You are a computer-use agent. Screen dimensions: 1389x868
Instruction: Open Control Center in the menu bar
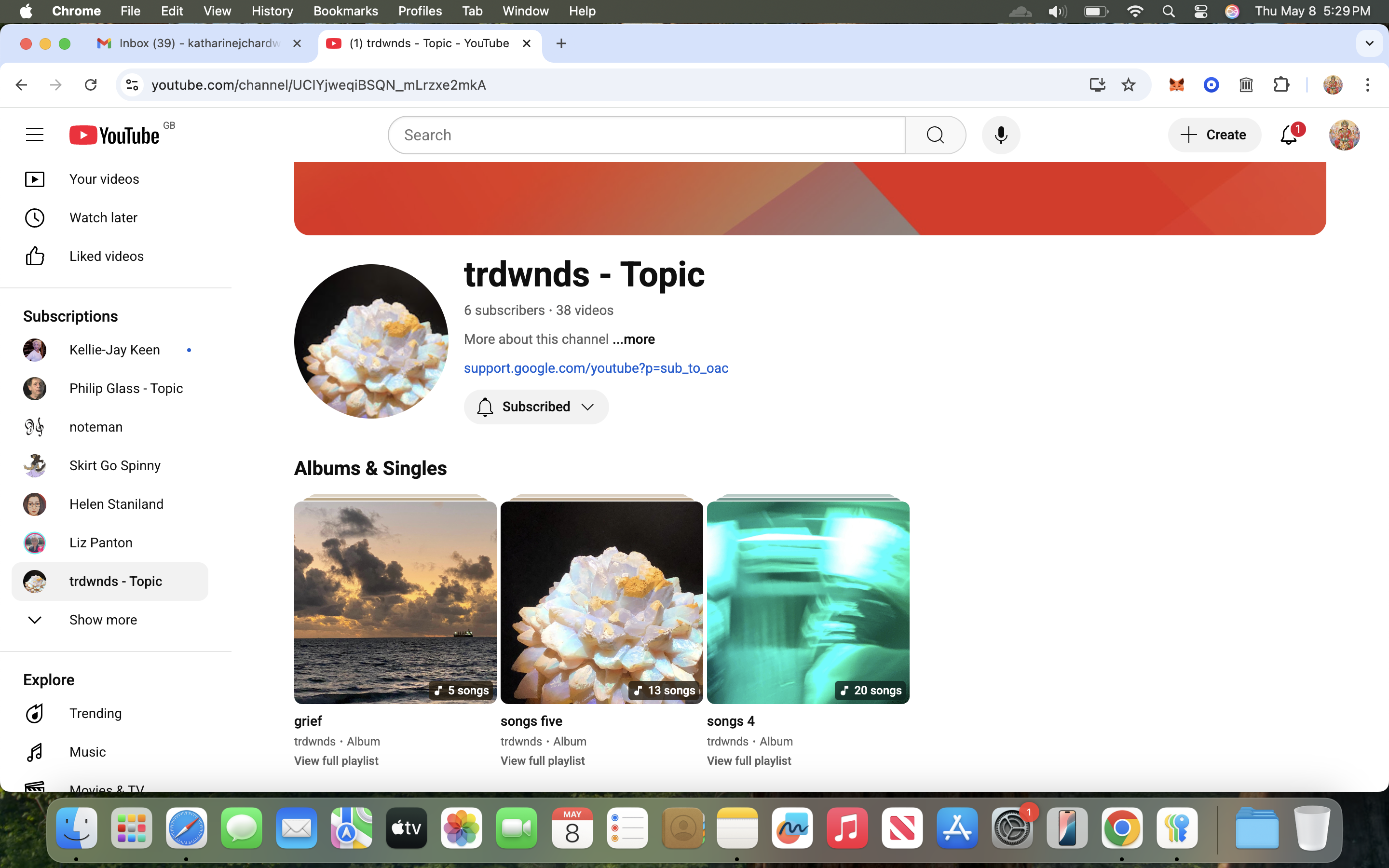pyautogui.click(x=1200, y=11)
